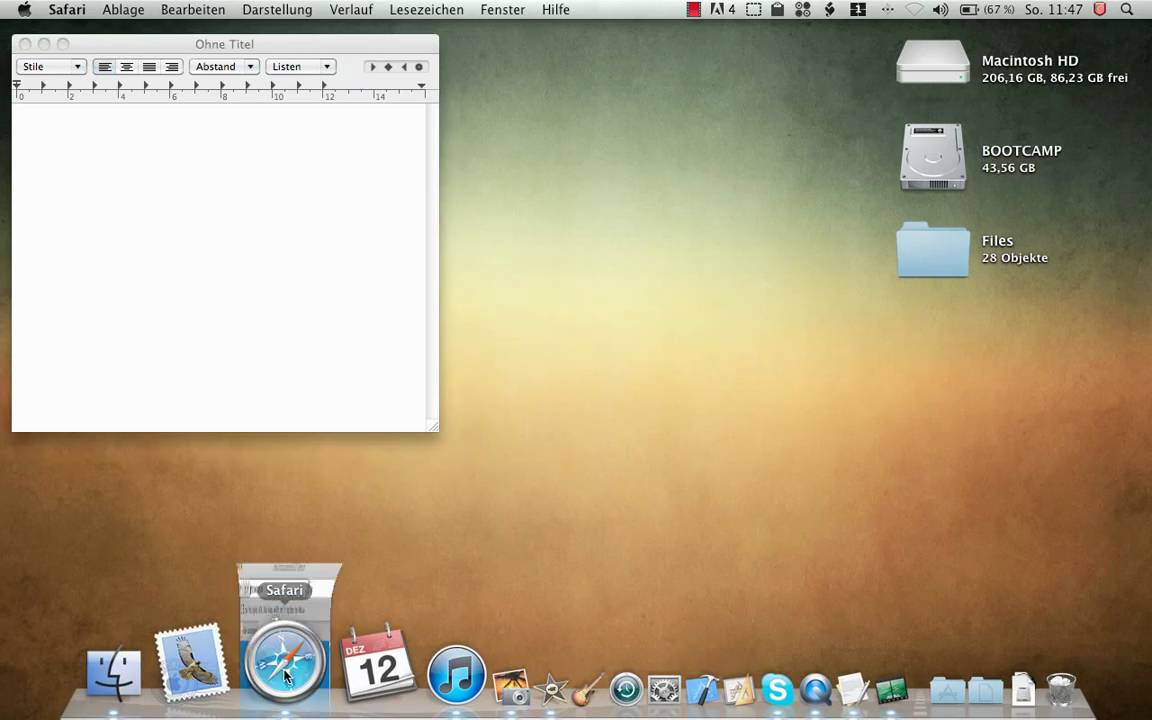Open the Safari application menu

[67, 10]
